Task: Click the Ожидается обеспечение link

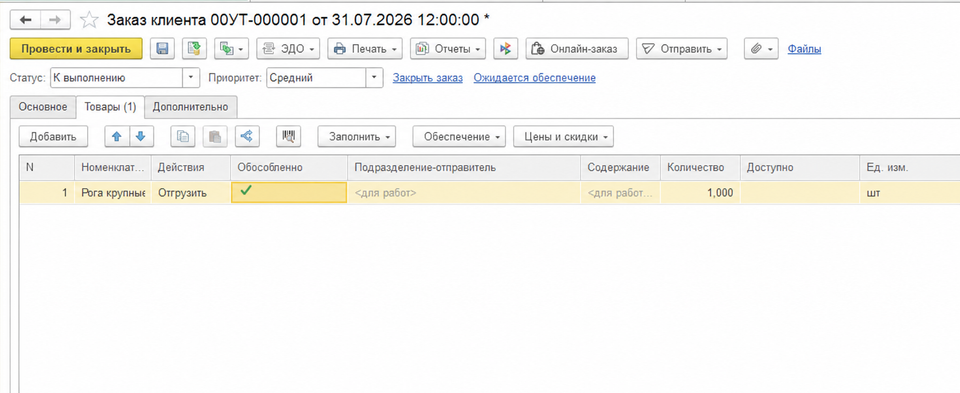Action: point(534,78)
